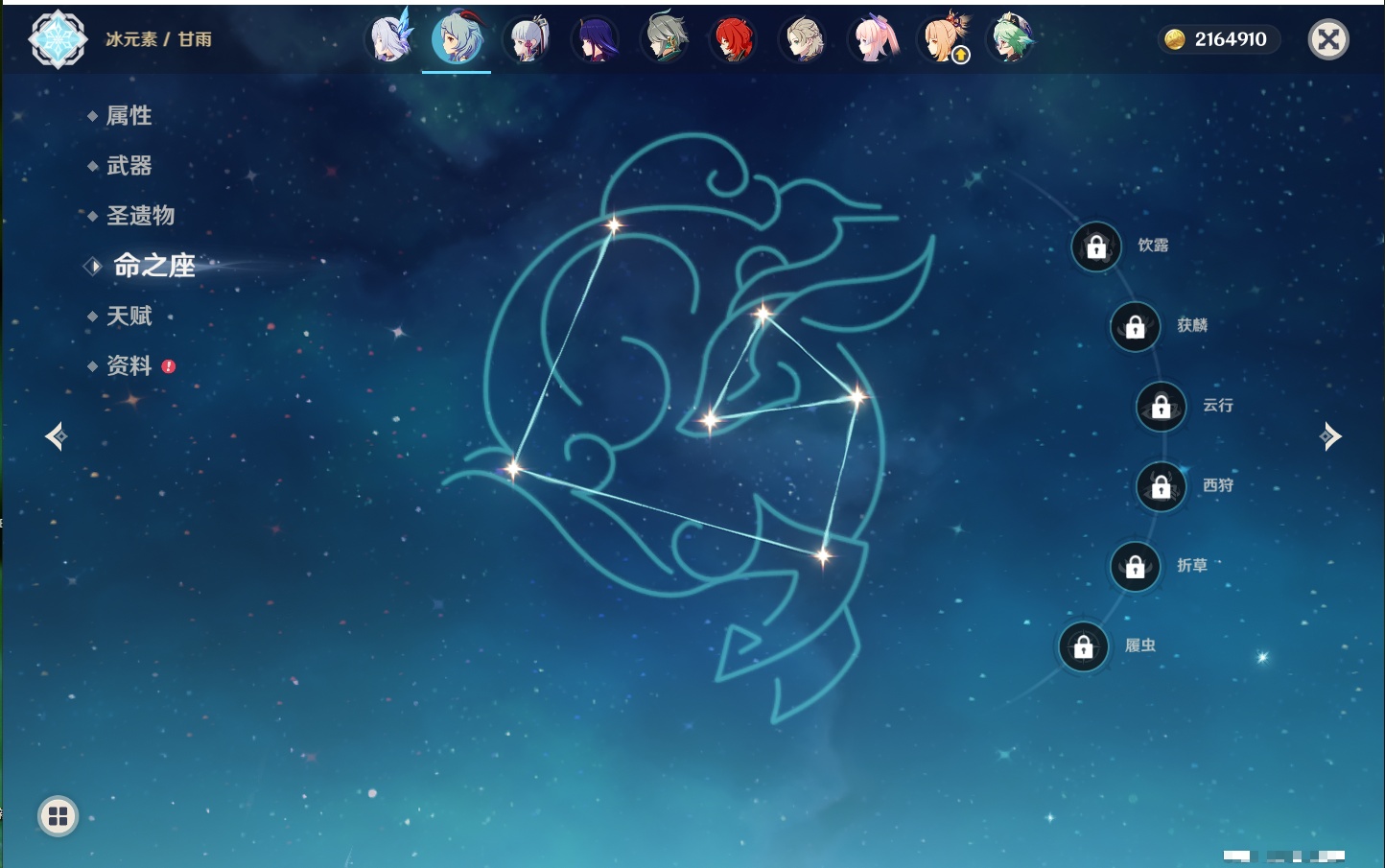Go to the next character with right arrow

[x=1330, y=436]
